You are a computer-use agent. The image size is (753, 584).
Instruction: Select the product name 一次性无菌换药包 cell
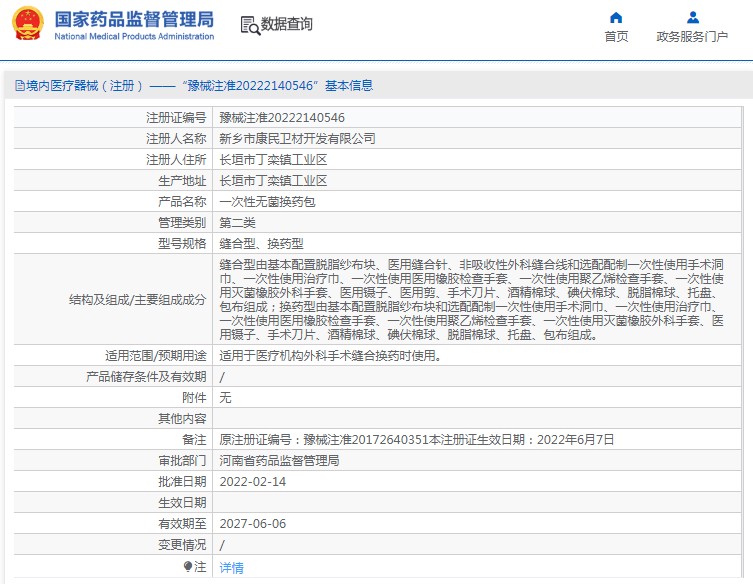click(x=477, y=201)
